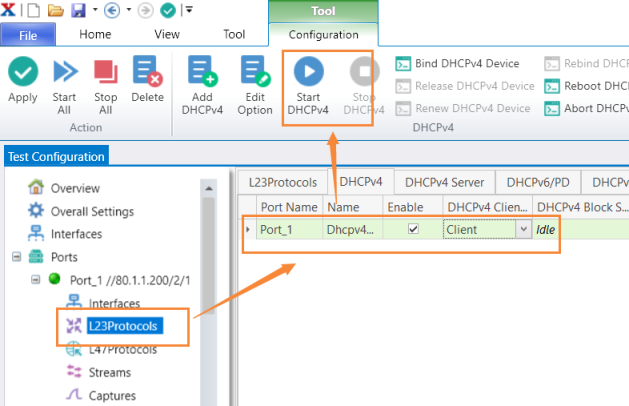Open the quick access toolbar customize arrow
The height and width of the screenshot is (406, 629).
pyautogui.click(x=189, y=10)
